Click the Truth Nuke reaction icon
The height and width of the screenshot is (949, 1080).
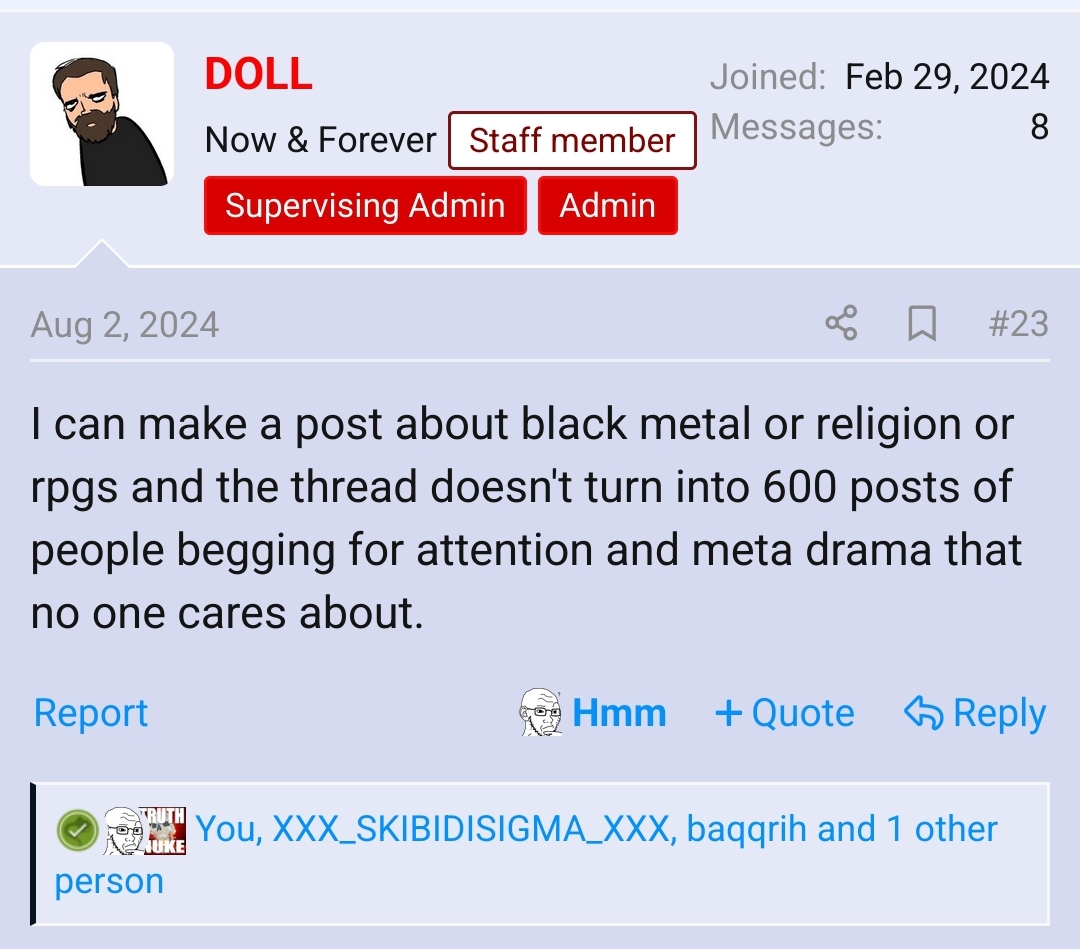click(164, 831)
